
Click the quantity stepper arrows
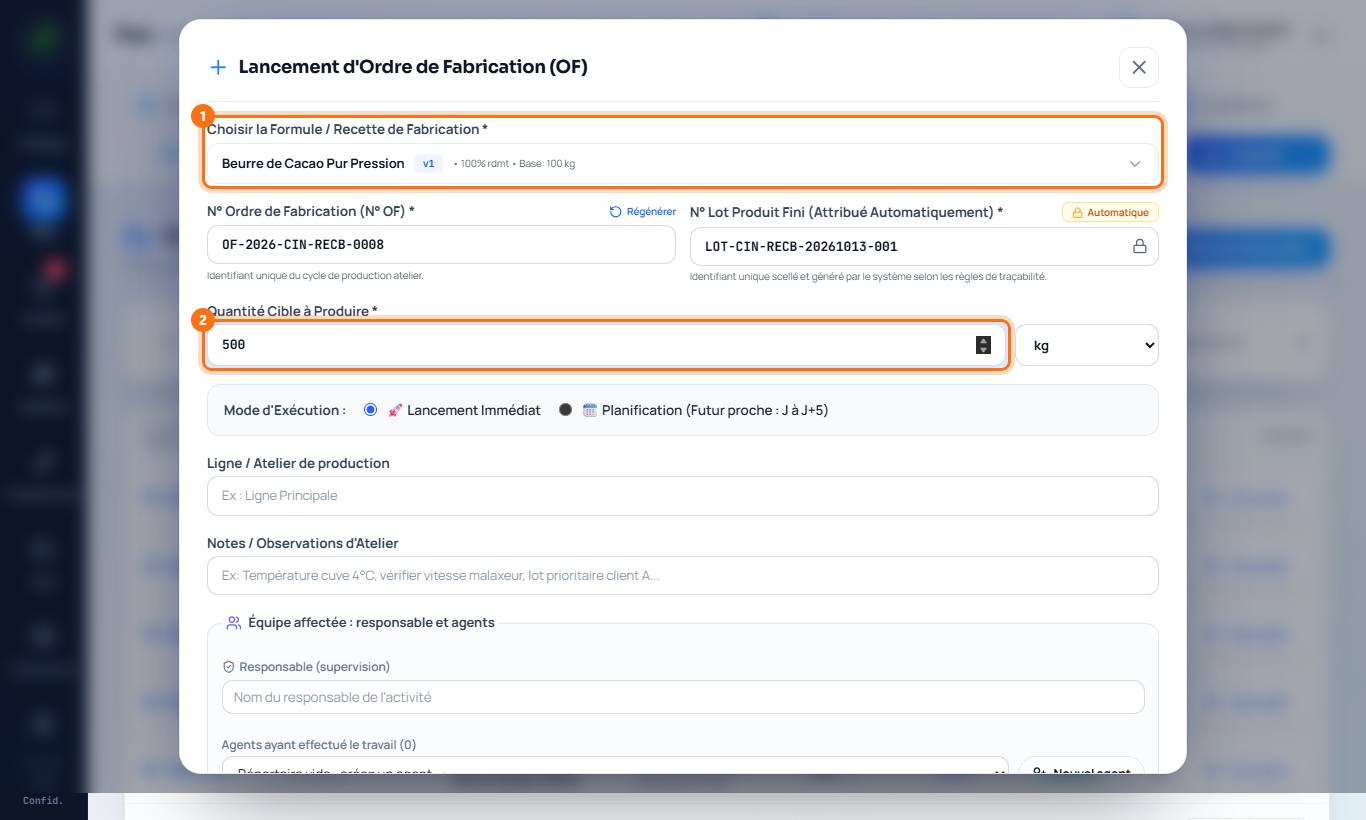click(x=983, y=345)
